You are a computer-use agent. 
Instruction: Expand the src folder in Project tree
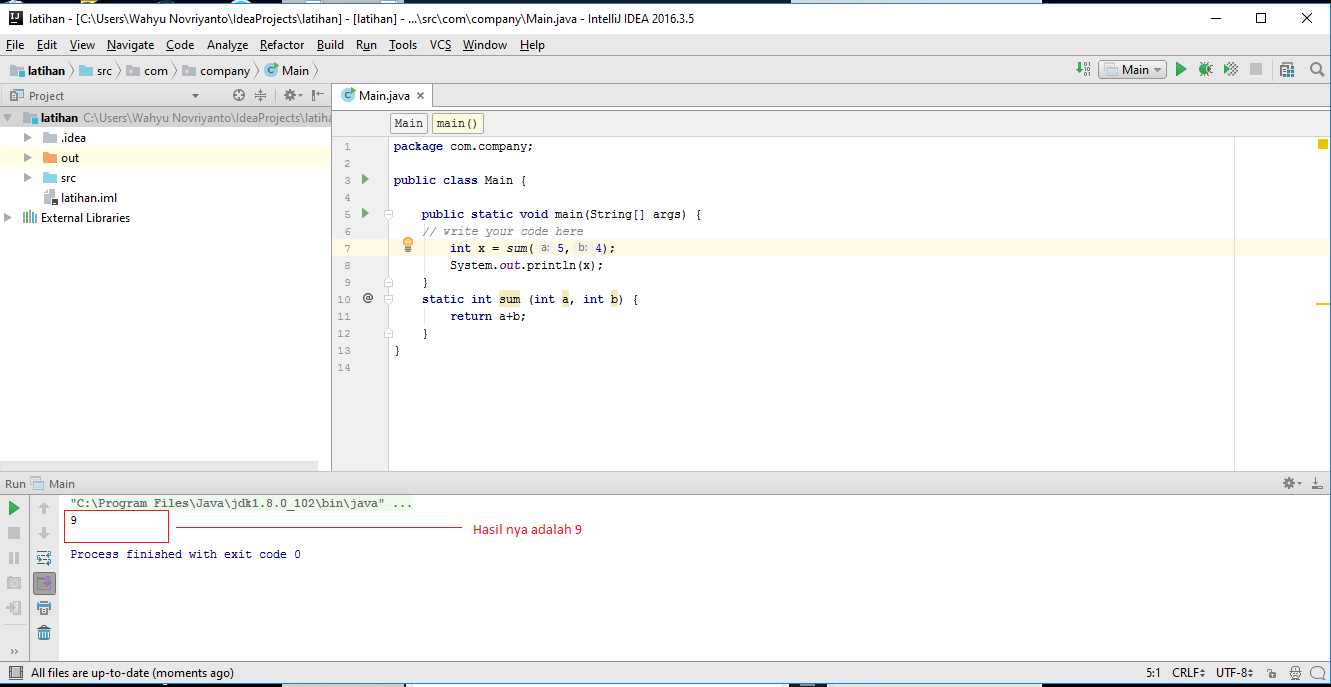click(28, 177)
